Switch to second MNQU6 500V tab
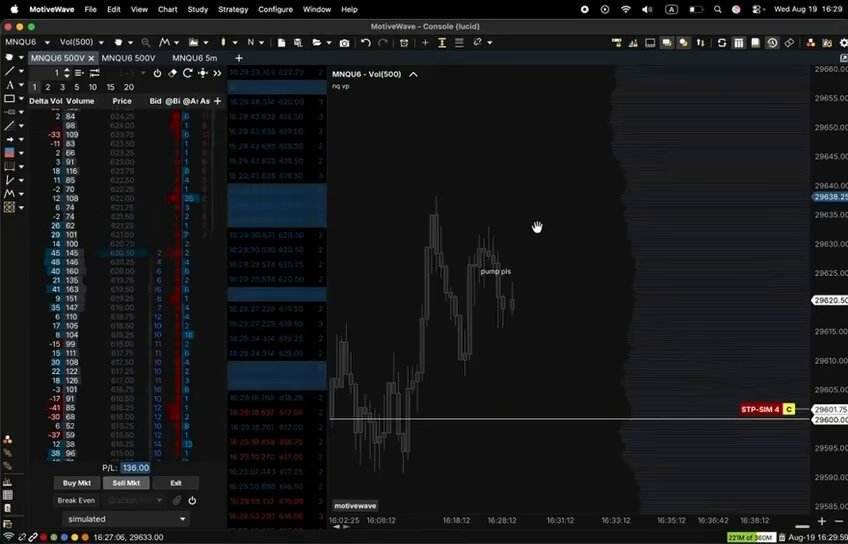This screenshot has height=544, width=848. click(x=128, y=58)
